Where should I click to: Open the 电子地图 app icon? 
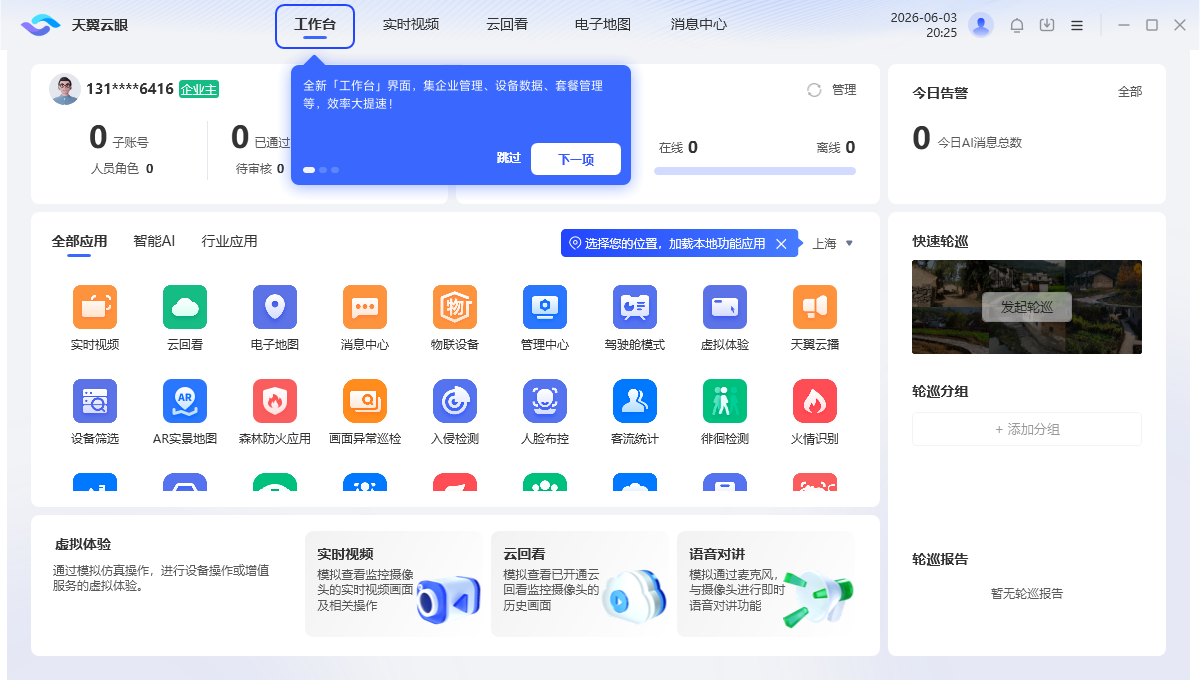275,307
